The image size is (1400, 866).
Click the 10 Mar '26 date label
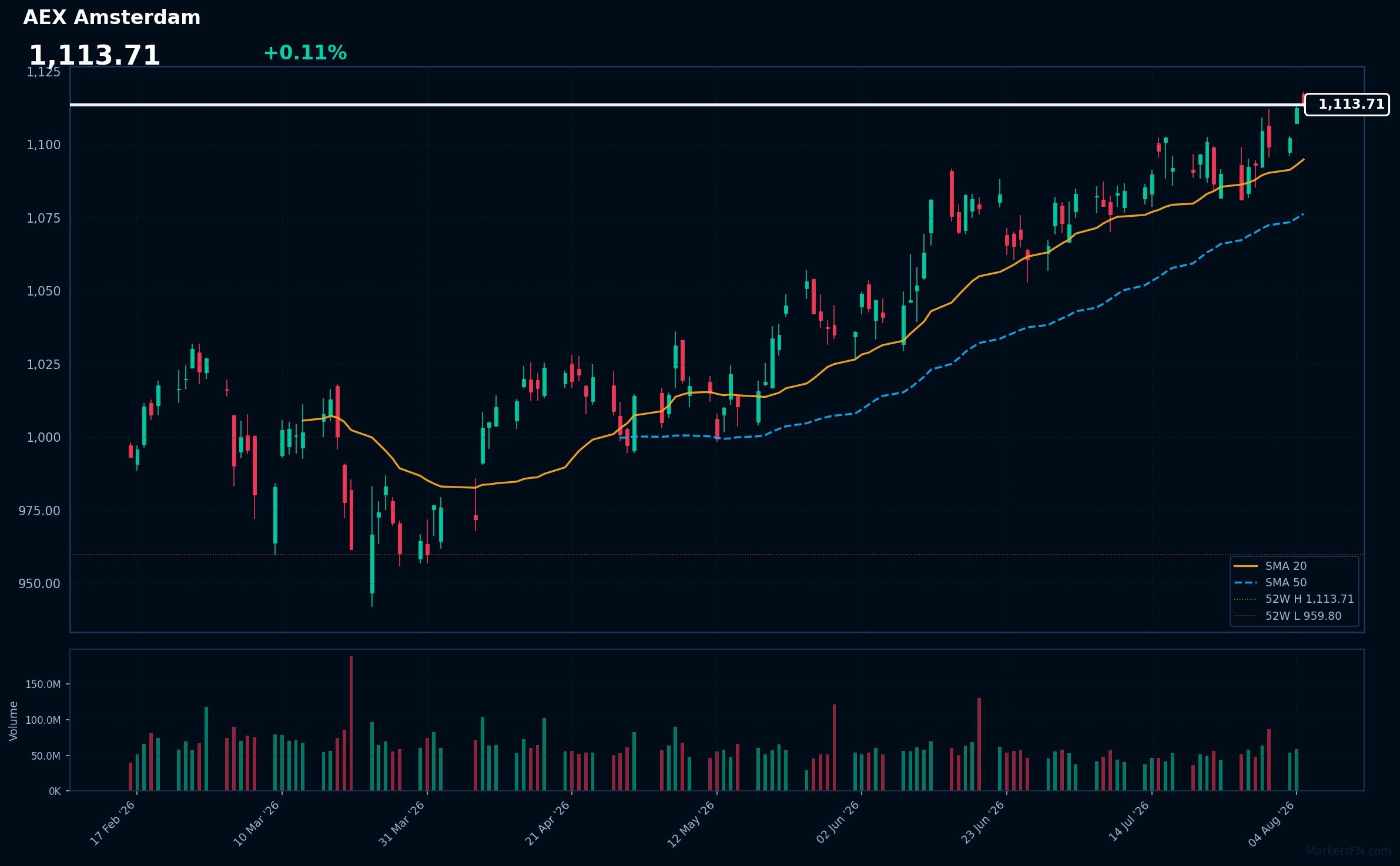coord(257,823)
